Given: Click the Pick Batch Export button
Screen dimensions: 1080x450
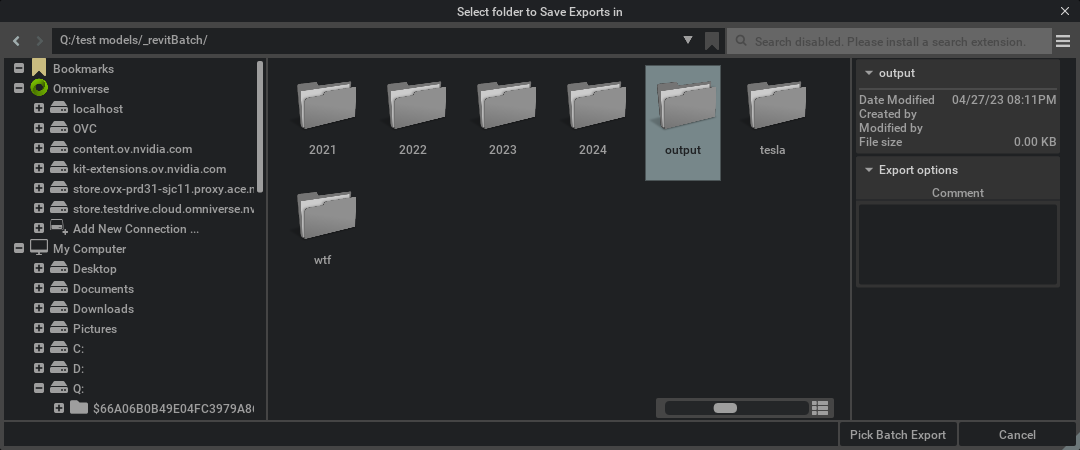Looking at the screenshot, I should coord(897,435).
